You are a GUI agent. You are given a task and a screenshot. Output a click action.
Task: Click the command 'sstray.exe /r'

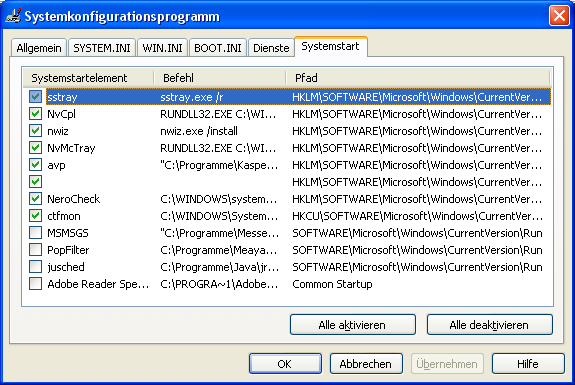[x=192, y=97]
